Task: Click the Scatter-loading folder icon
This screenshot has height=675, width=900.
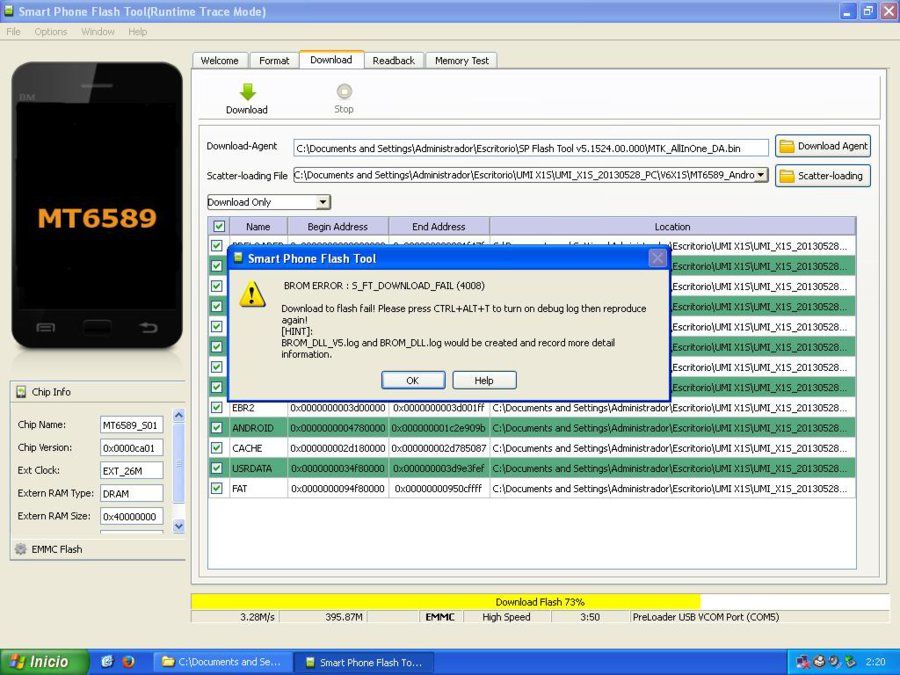Action: pos(787,176)
